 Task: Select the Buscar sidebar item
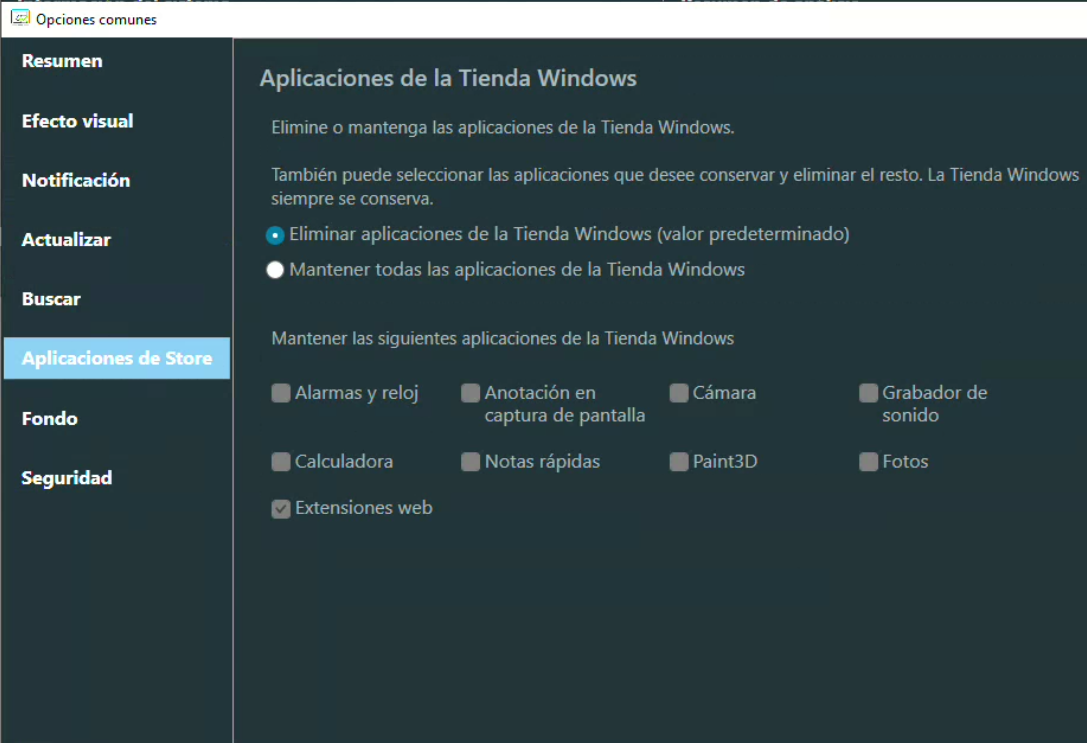point(51,299)
